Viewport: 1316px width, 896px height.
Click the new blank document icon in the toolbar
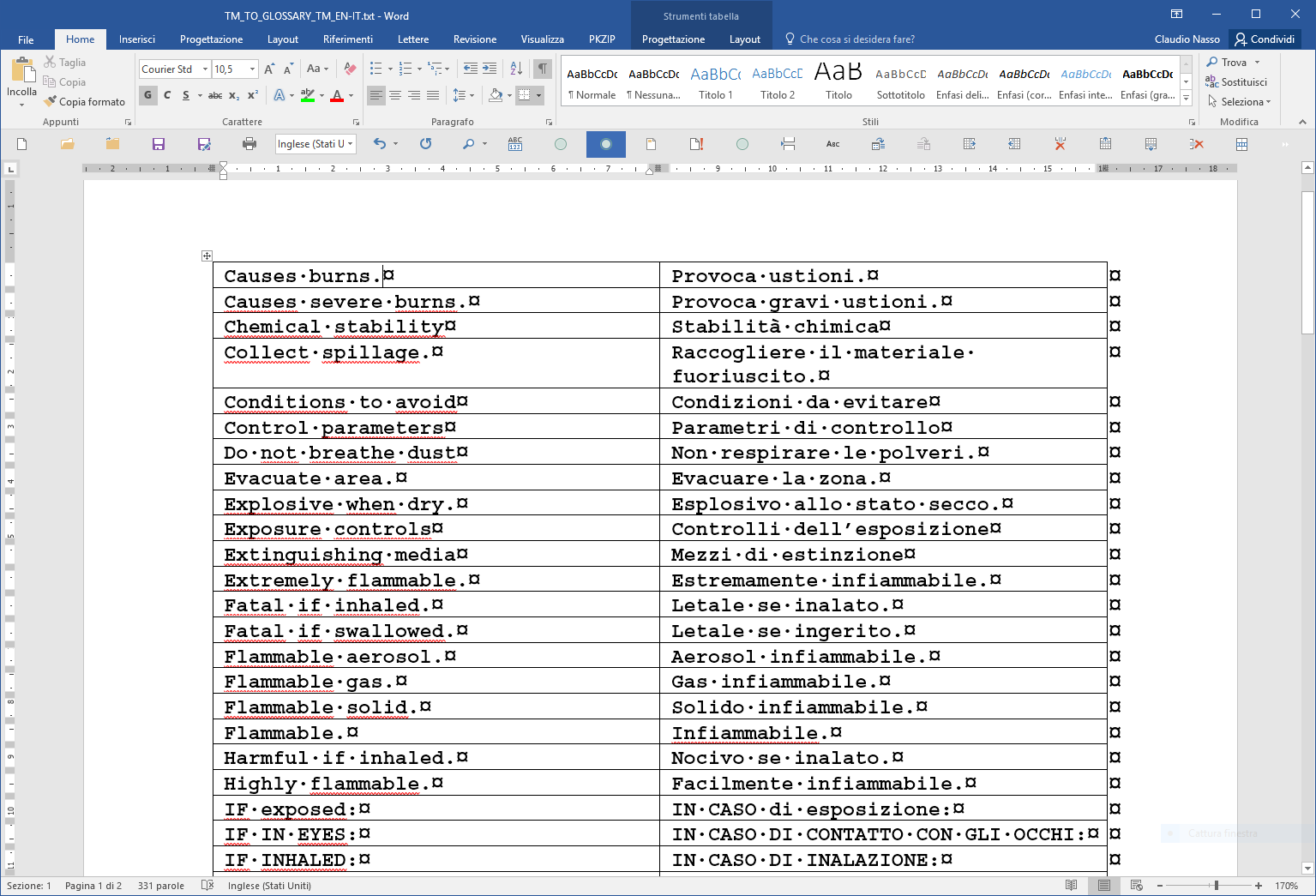[x=22, y=144]
